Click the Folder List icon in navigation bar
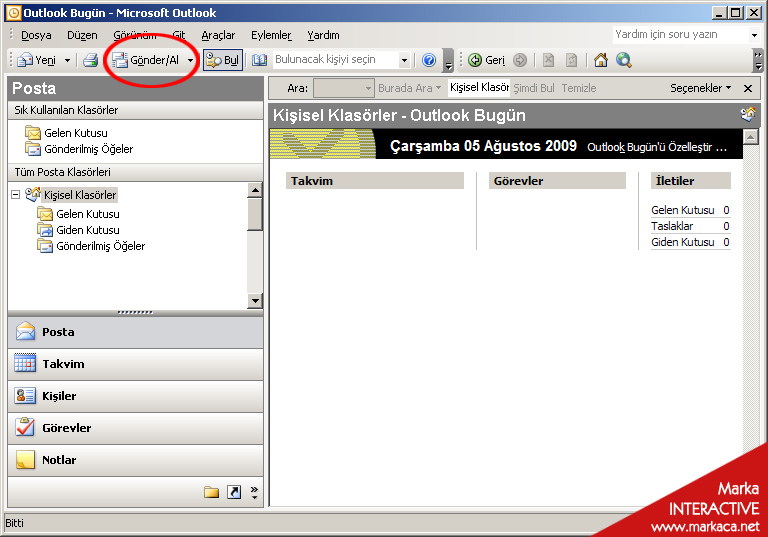Viewport: 768px width, 537px height. [212, 492]
